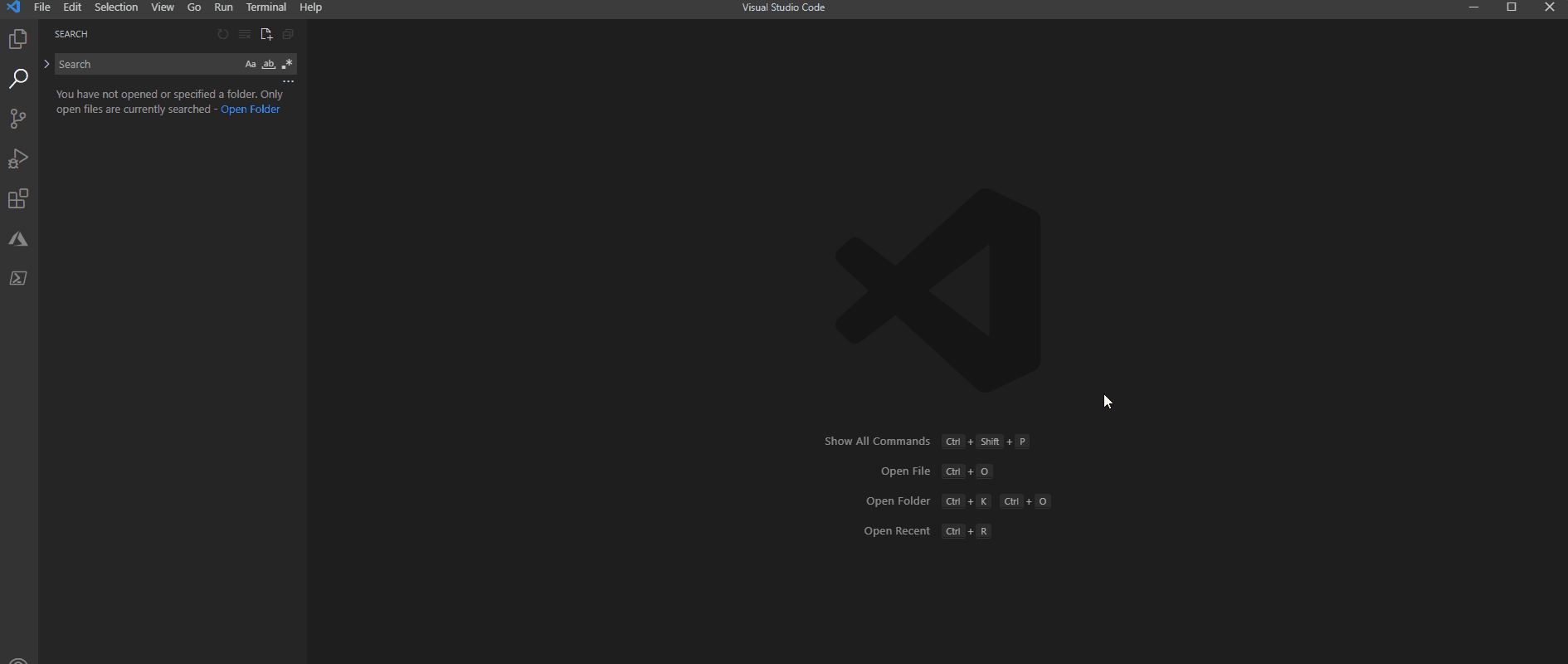
Task: Toggle search details ellipsis
Action: pyautogui.click(x=289, y=81)
